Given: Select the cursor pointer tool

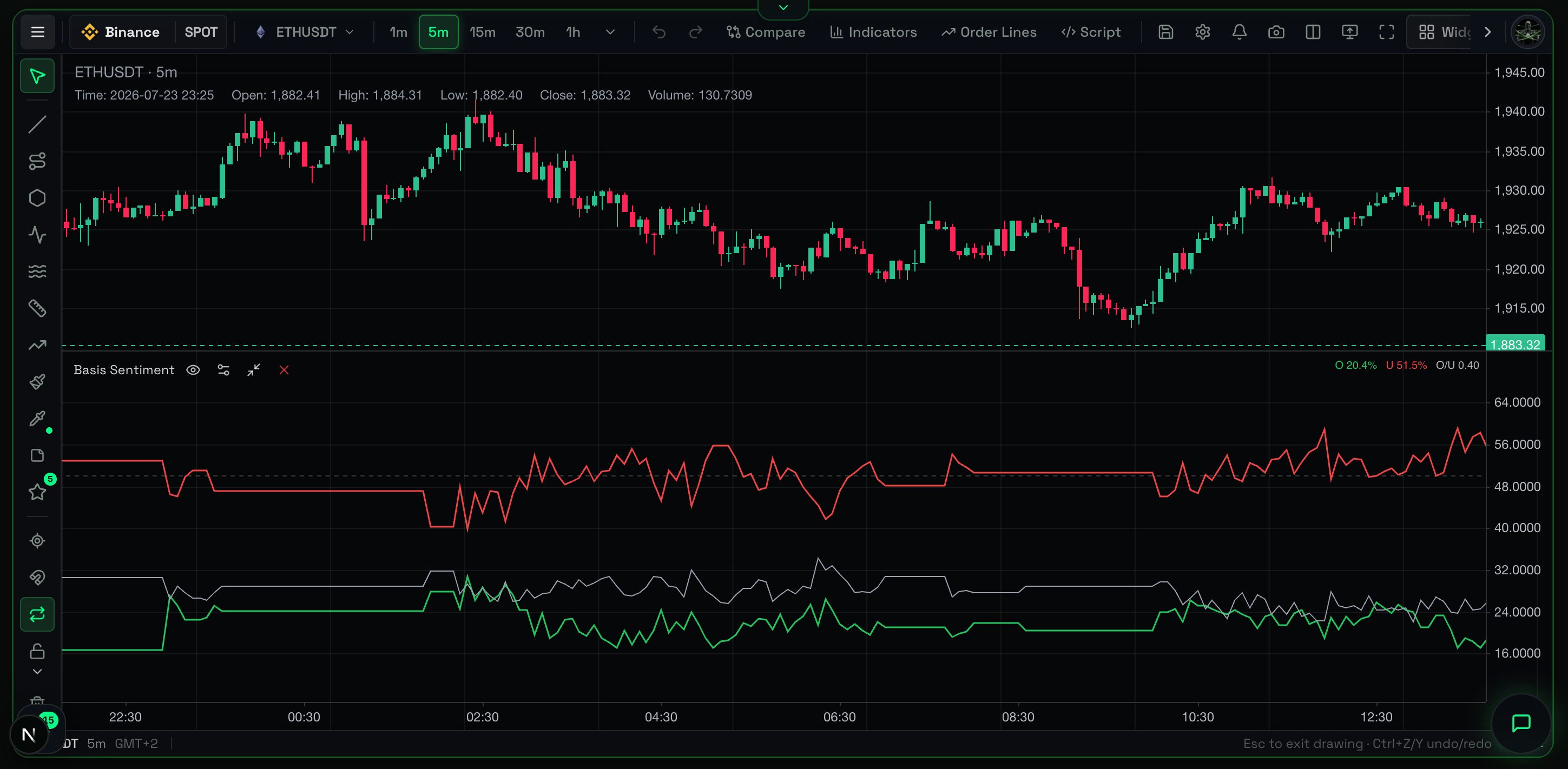Looking at the screenshot, I should click(x=38, y=76).
